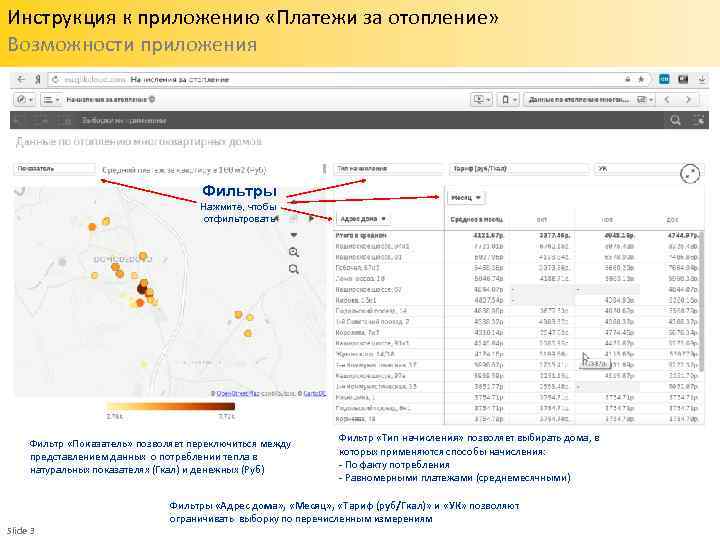Go back with the browser back arrow

pos(21,79)
